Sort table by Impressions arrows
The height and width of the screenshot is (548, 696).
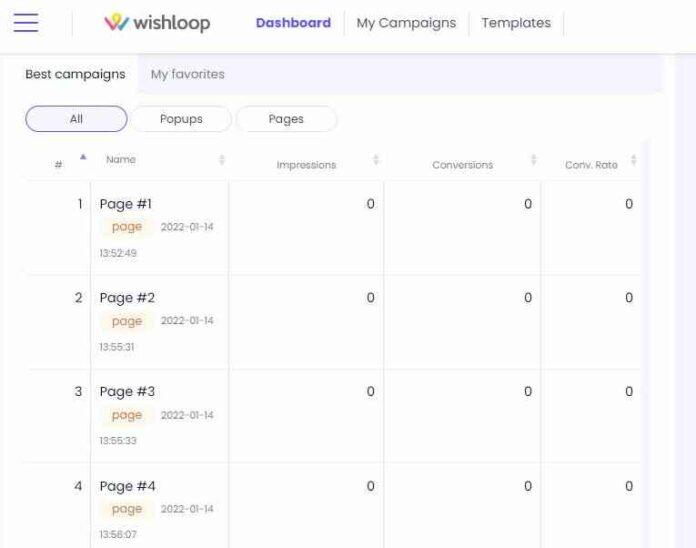376,160
